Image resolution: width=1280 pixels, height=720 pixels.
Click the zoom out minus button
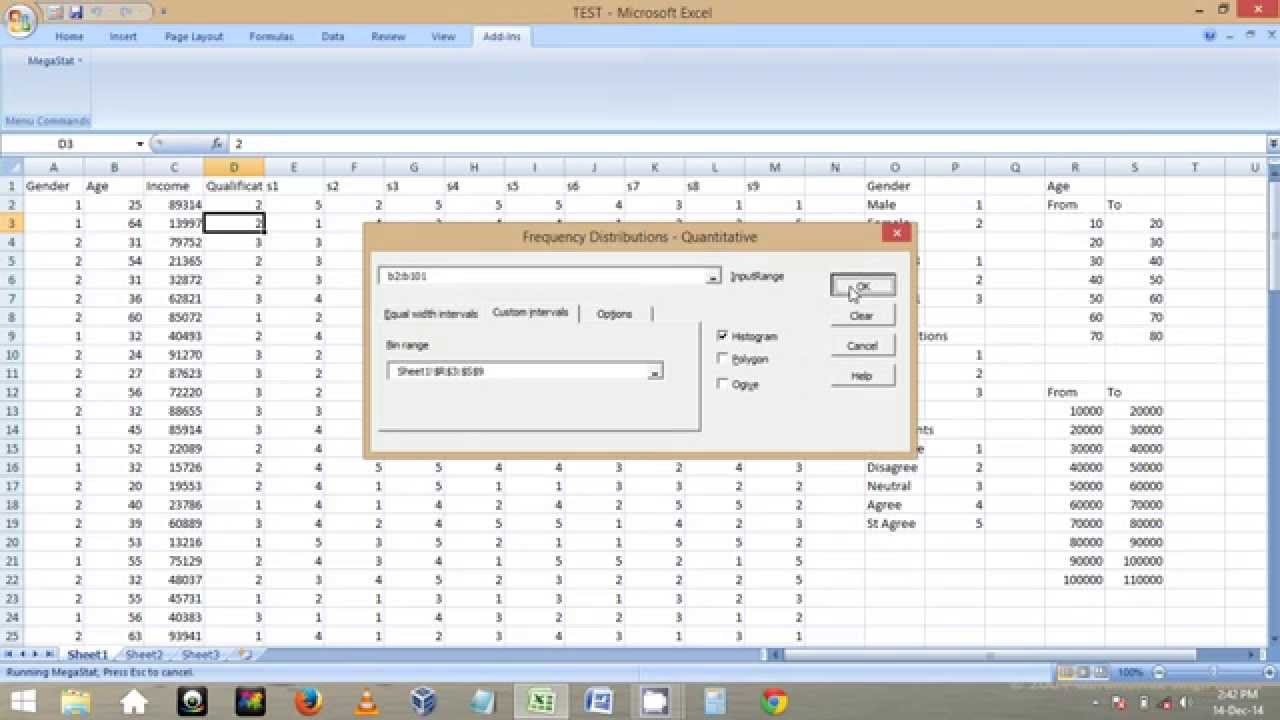point(1157,673)
